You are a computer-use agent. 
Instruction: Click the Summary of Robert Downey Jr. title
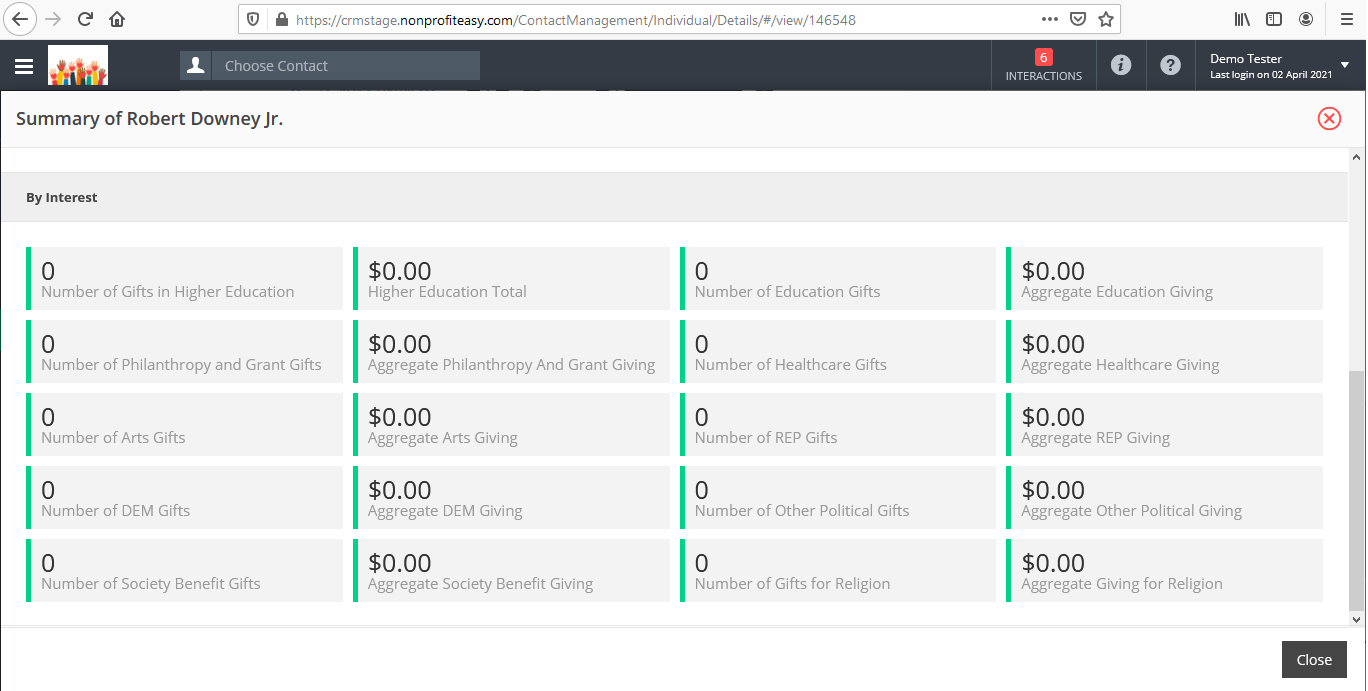150,119
